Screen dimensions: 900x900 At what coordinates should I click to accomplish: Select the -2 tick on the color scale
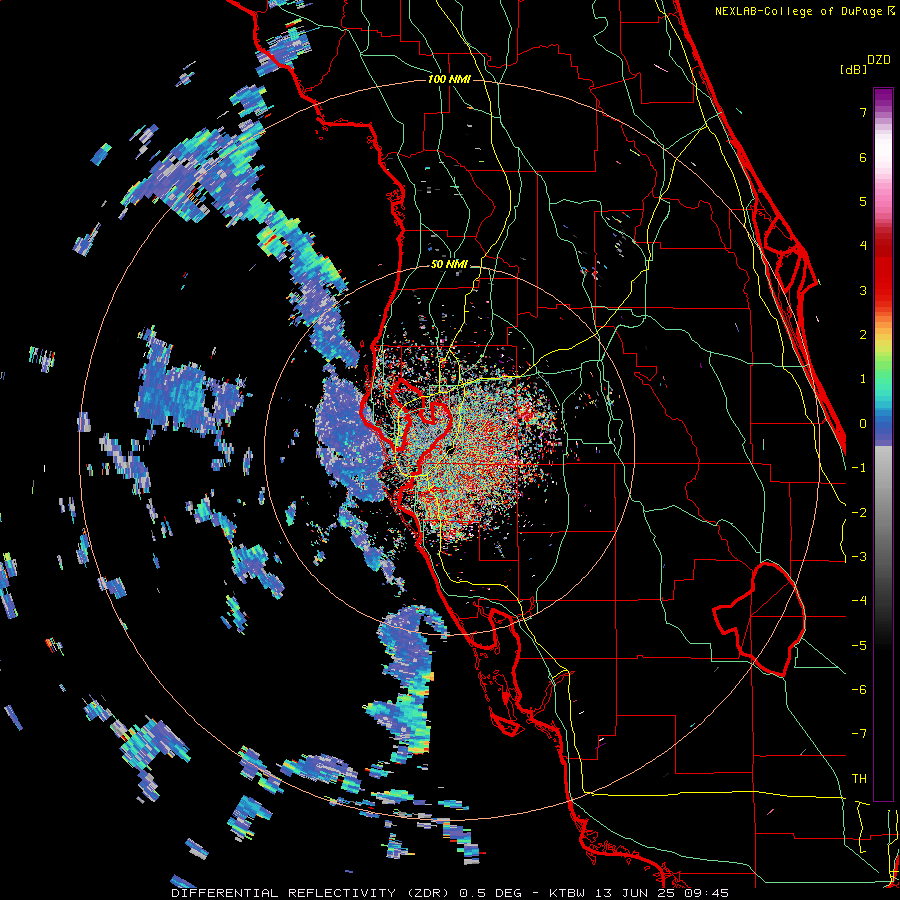tap(859, 513)
